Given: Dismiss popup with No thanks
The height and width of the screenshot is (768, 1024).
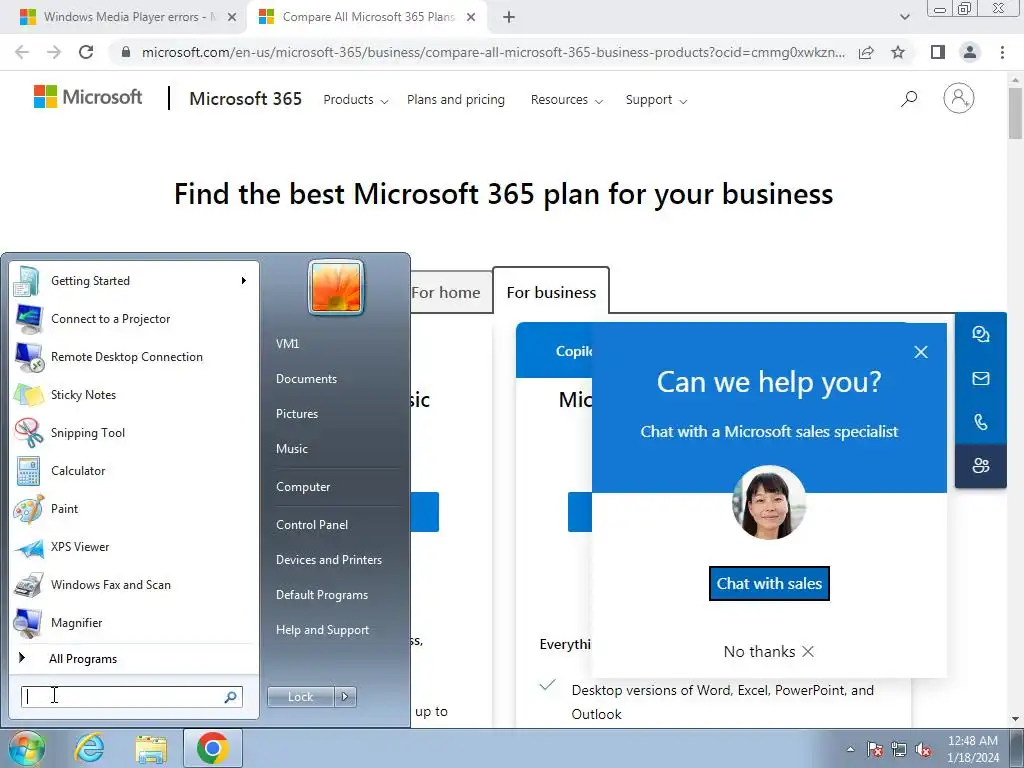Looking at the screenshot, I should [x=769, y=652].
